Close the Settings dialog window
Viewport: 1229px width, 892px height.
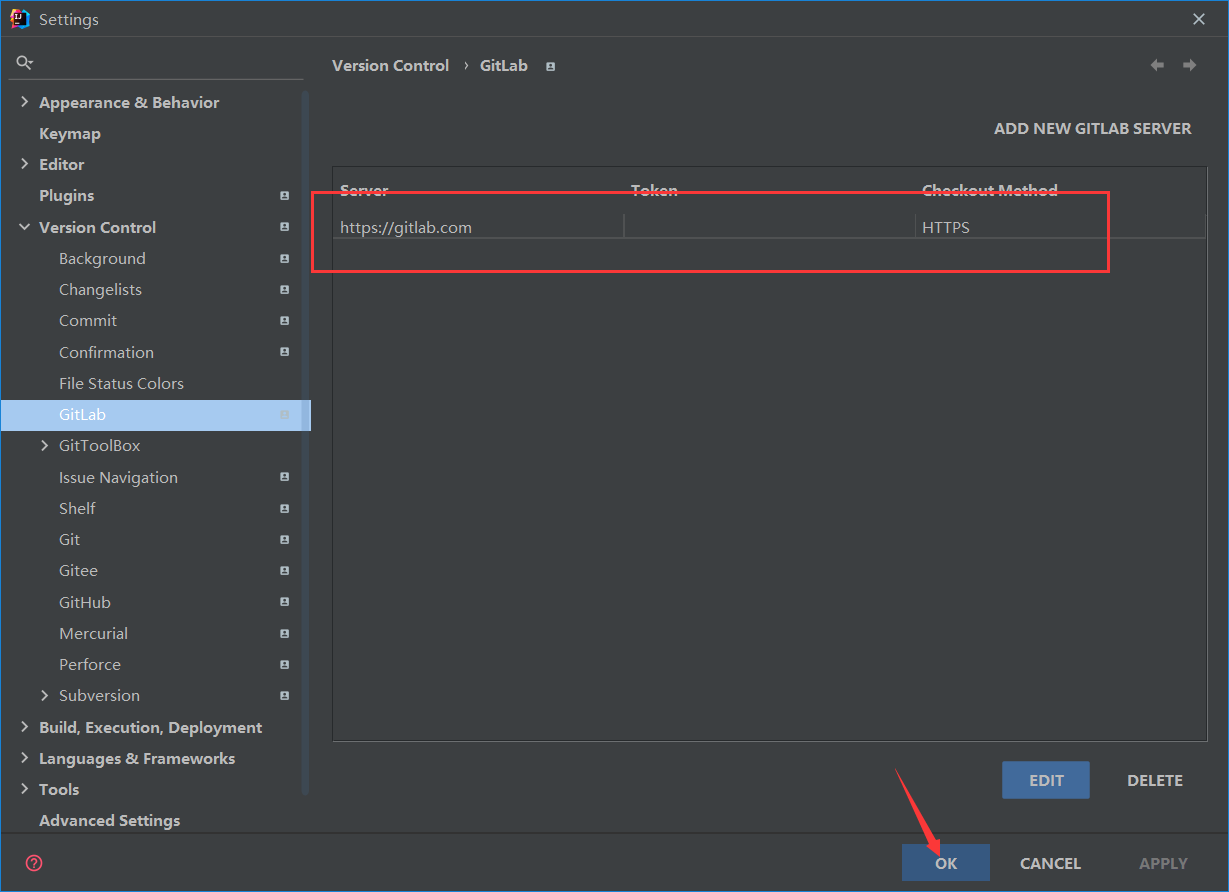[x=1199, y=19]
